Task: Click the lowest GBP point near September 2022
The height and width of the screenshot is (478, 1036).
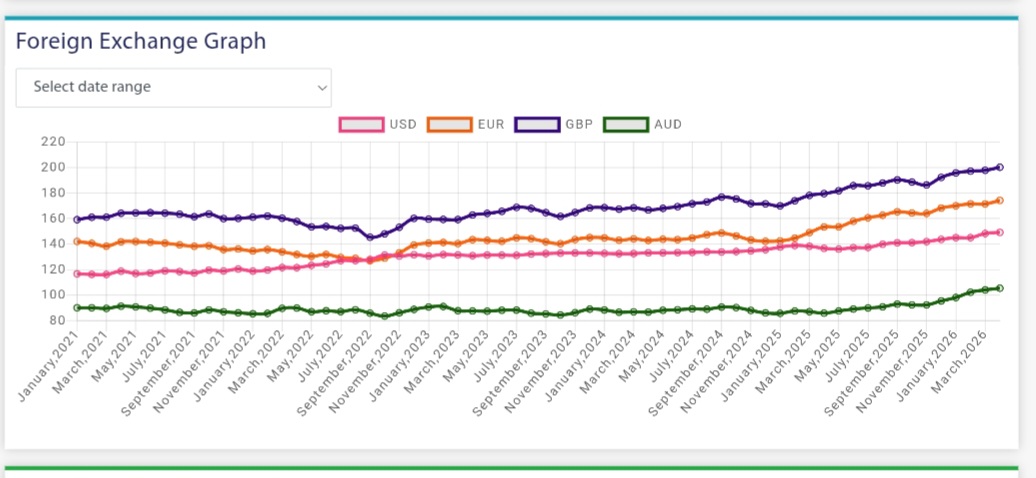Action: [370, 237]
